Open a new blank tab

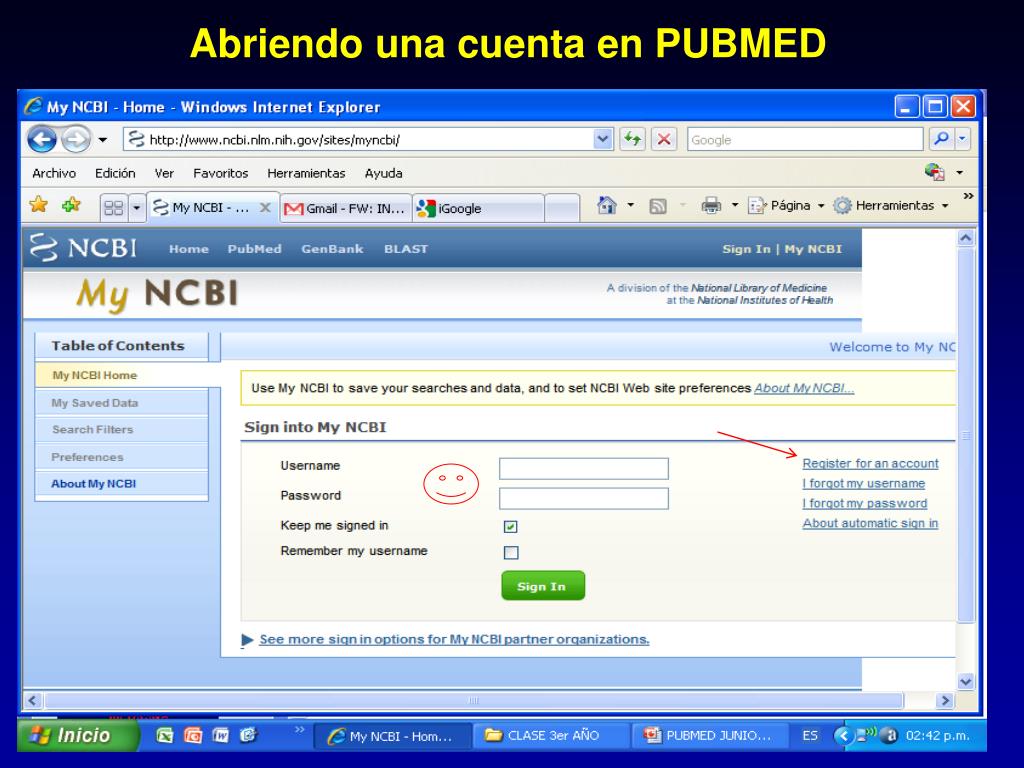pos(562,208)
